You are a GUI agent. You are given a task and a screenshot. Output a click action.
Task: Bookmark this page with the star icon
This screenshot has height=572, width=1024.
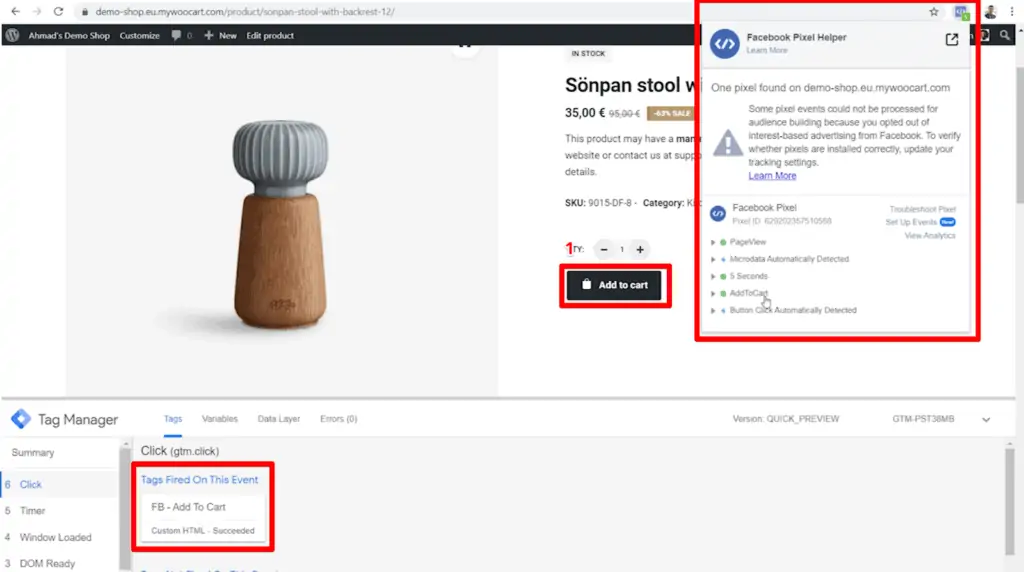click(x=933, y=12)
